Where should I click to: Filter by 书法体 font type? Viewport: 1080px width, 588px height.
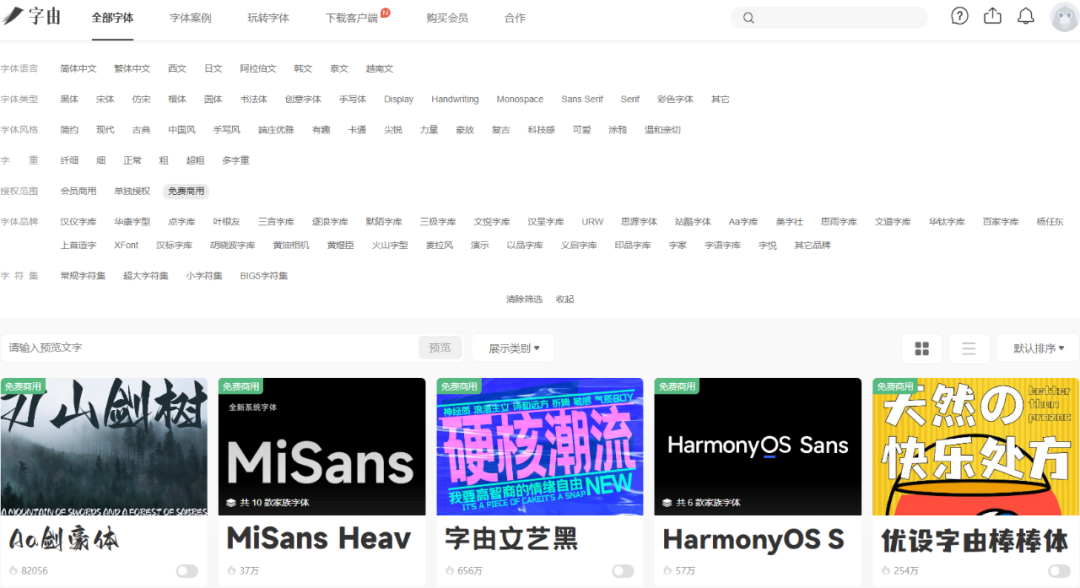tap(253, 99)
